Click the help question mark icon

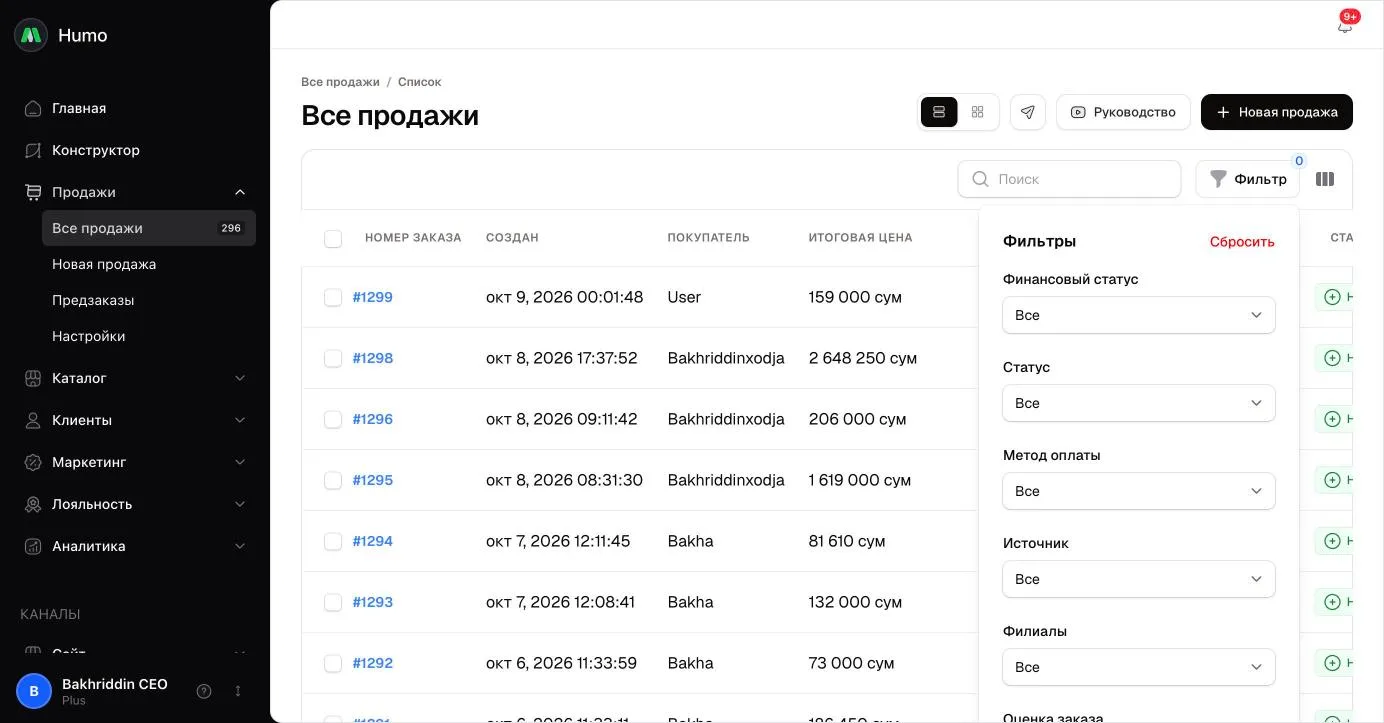pyautogui.click(x=204, y=691)
